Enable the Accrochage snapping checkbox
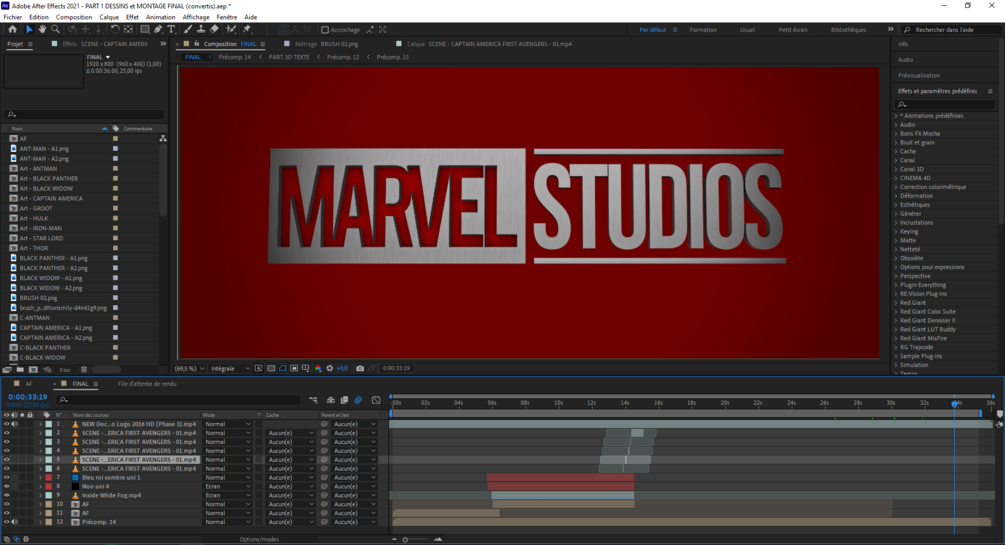Viewport: 1005px width, 545px height. (x=325, y=29)
